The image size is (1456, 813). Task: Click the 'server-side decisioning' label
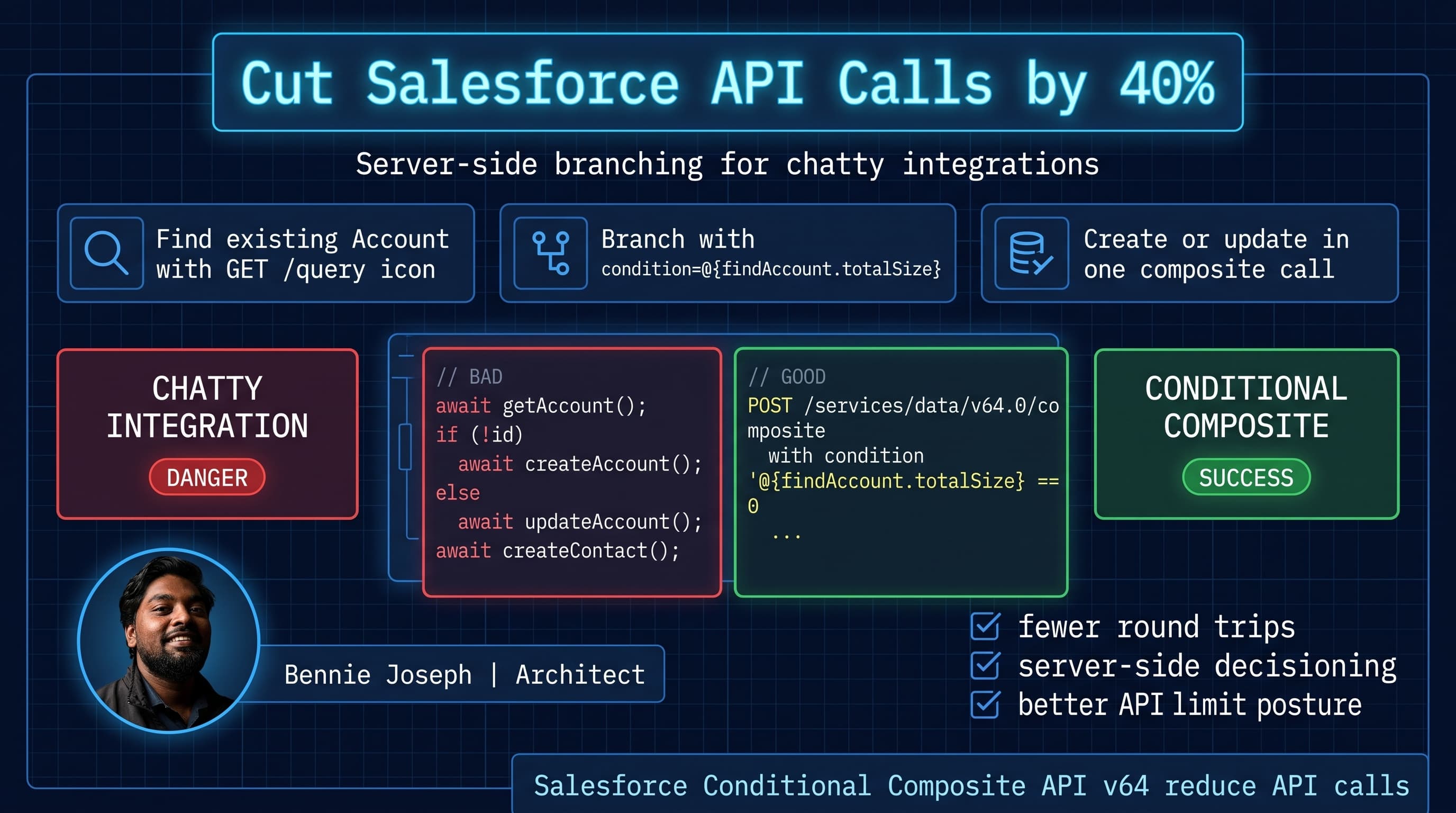click(1207, 666)
